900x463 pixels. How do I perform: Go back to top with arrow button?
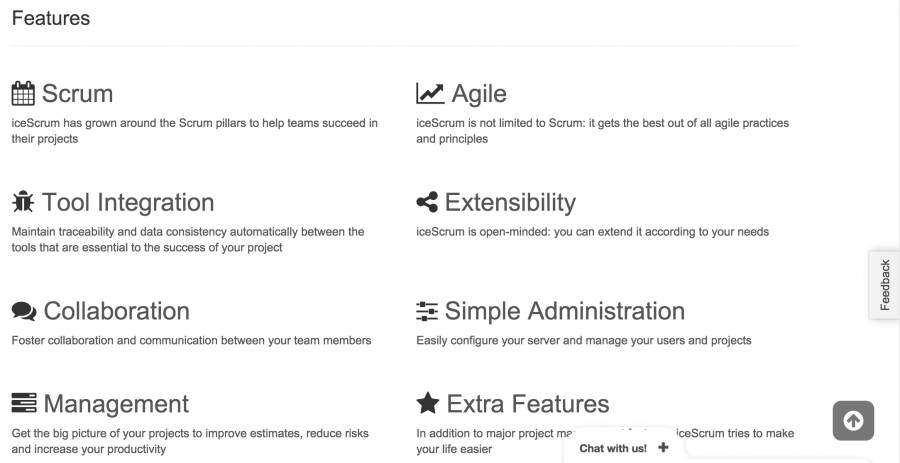coord(854,421)
